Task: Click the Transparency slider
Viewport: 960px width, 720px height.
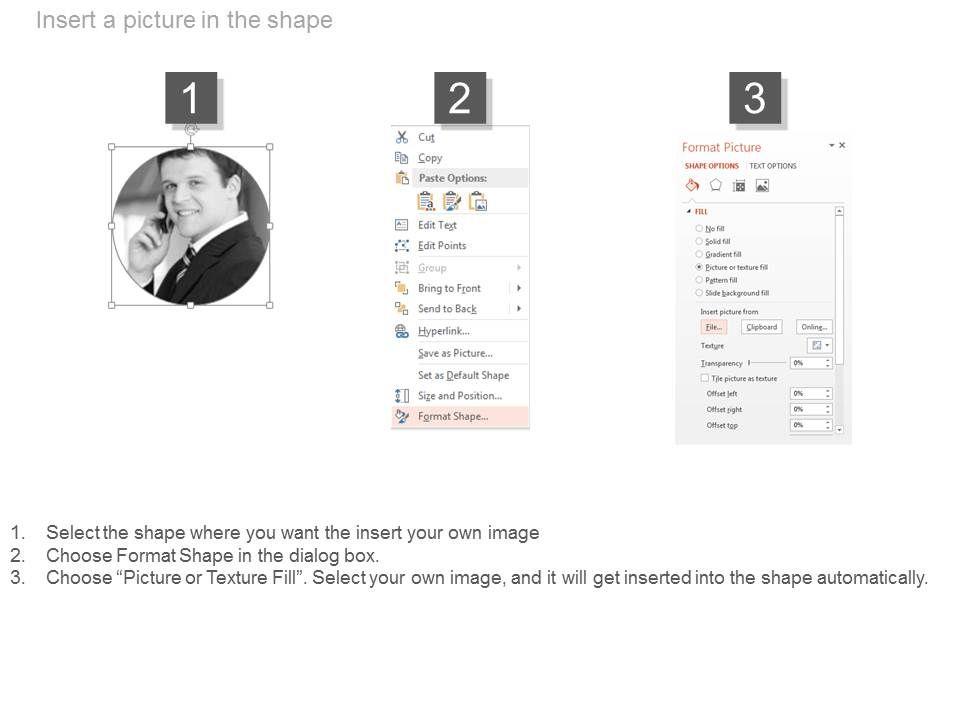Action: coord(767,363)
